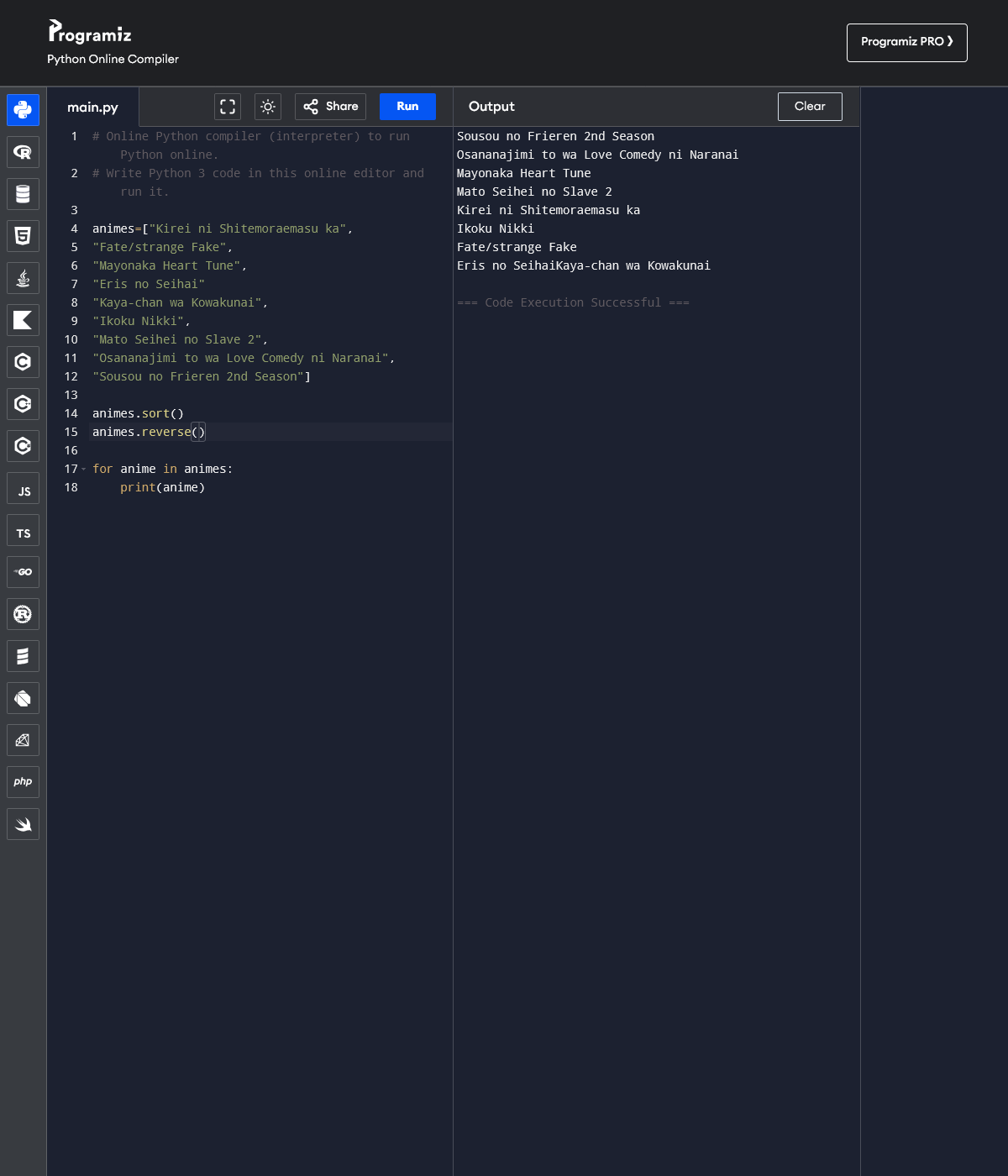Open the JS compiler in sidebar
This screenshot has height=1176, width=1008.
23,488
